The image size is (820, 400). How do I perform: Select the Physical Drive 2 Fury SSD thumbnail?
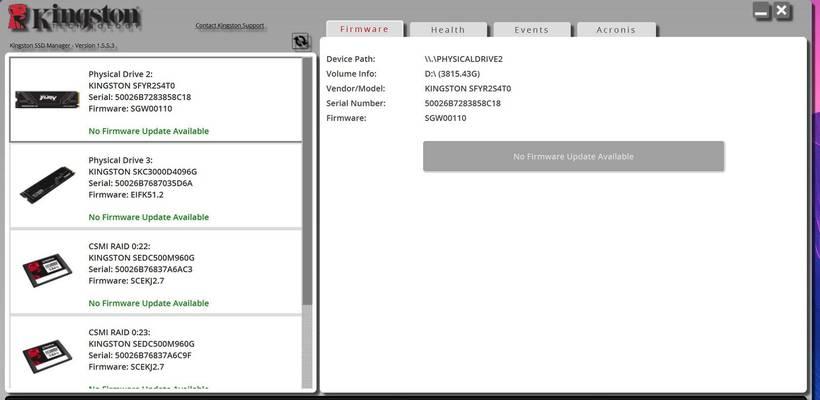[47, 99]
